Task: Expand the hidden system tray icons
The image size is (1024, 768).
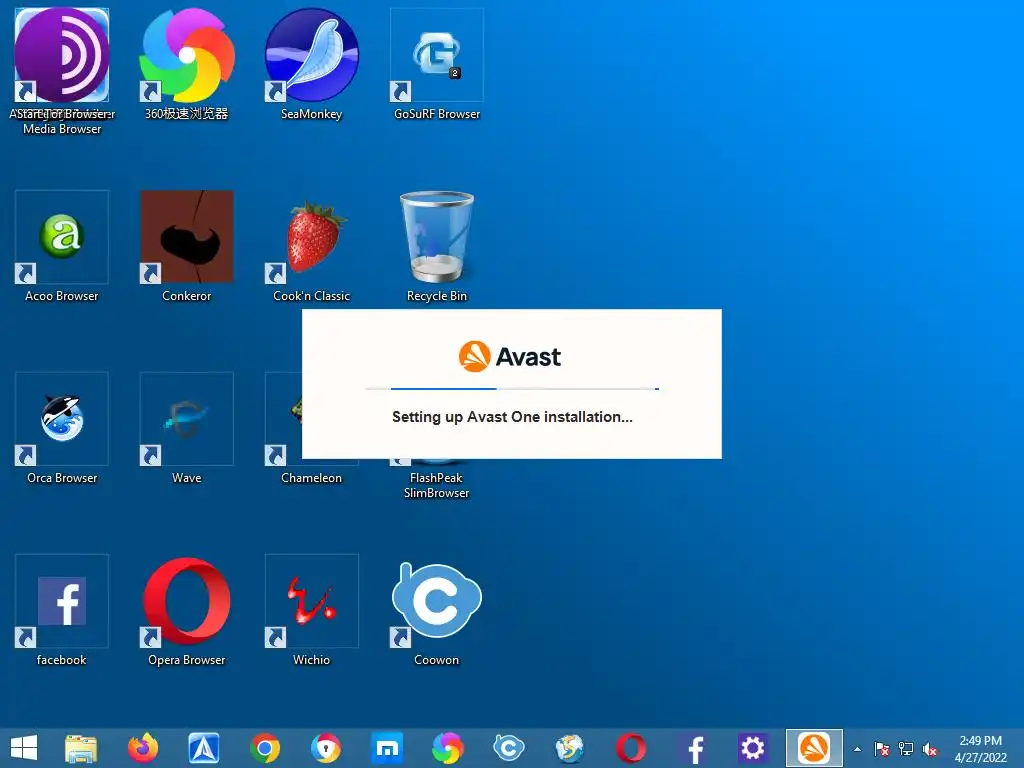Action: click(x=857, y=750)
